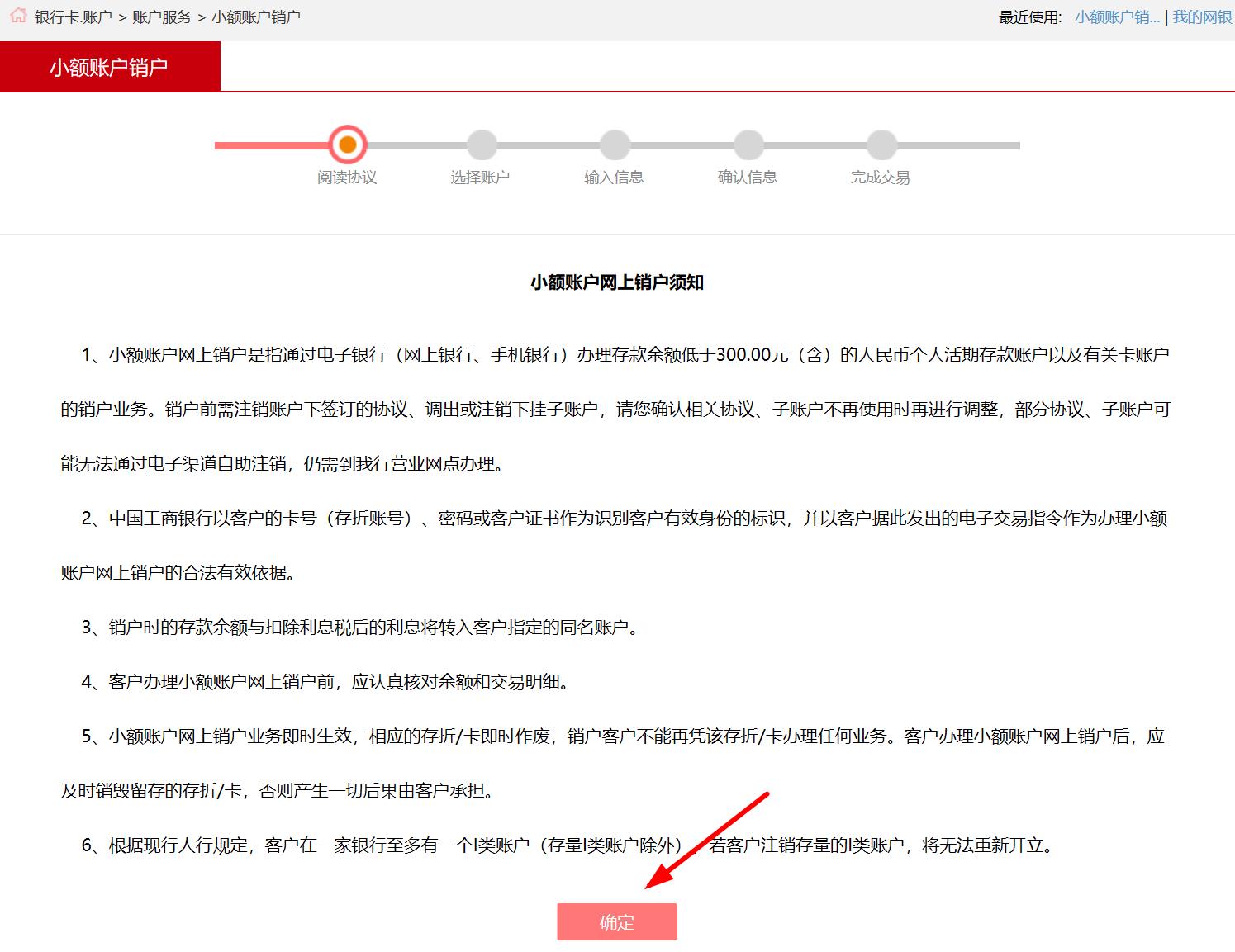Click the 确定 confirm button
This screenshot has height=952, width=1235.
(617, 922)
